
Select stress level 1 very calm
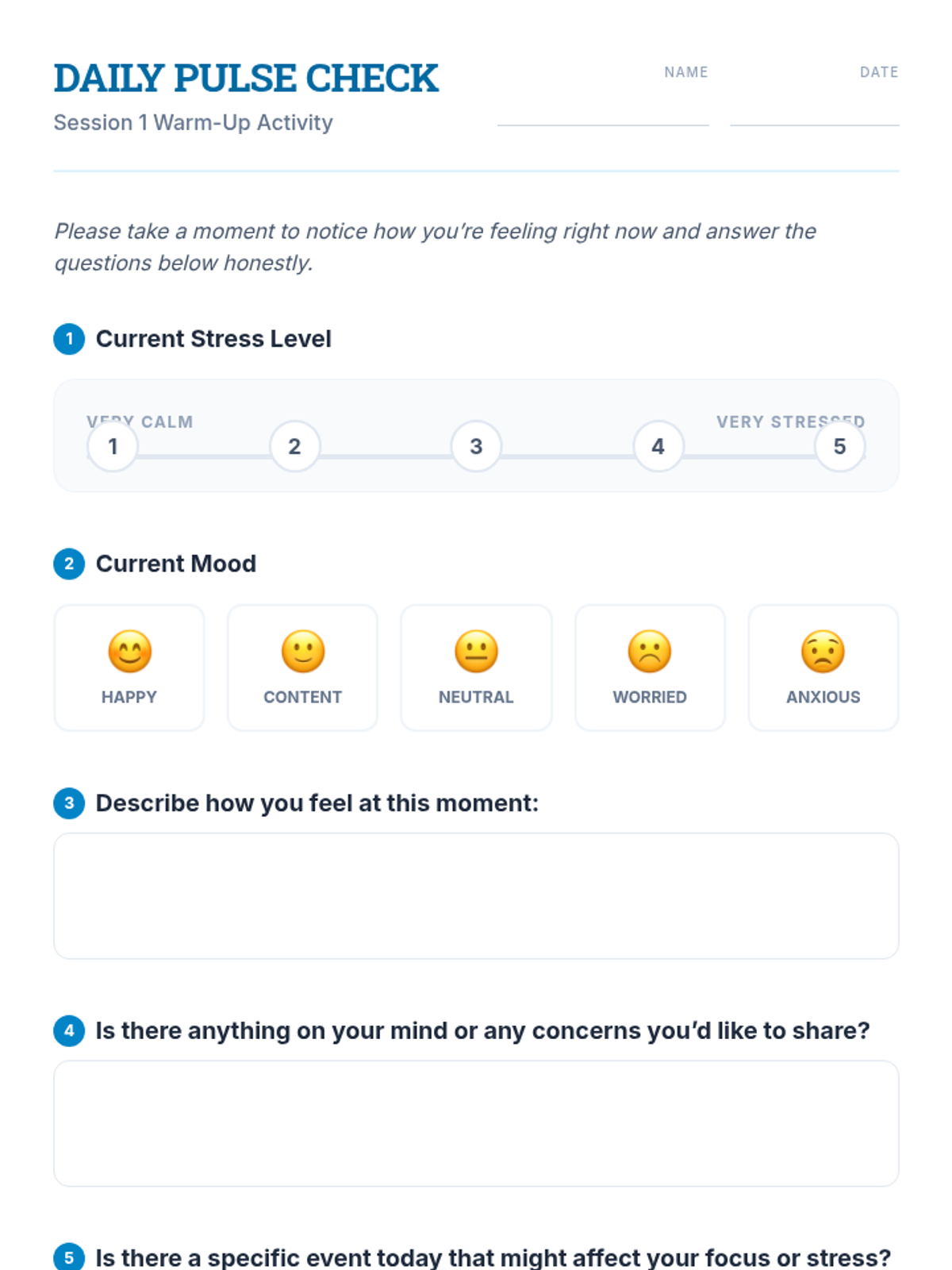[113, 446]
